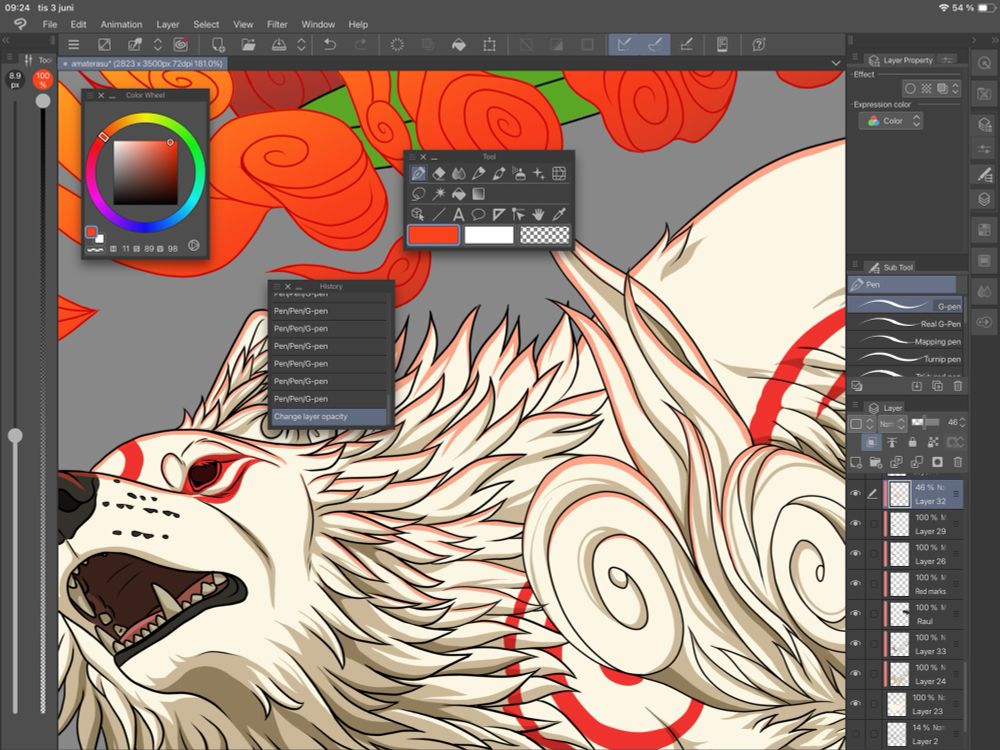Select the Text tool (A icon)
The image size is (1000, 750).
[x=458, y=214]
